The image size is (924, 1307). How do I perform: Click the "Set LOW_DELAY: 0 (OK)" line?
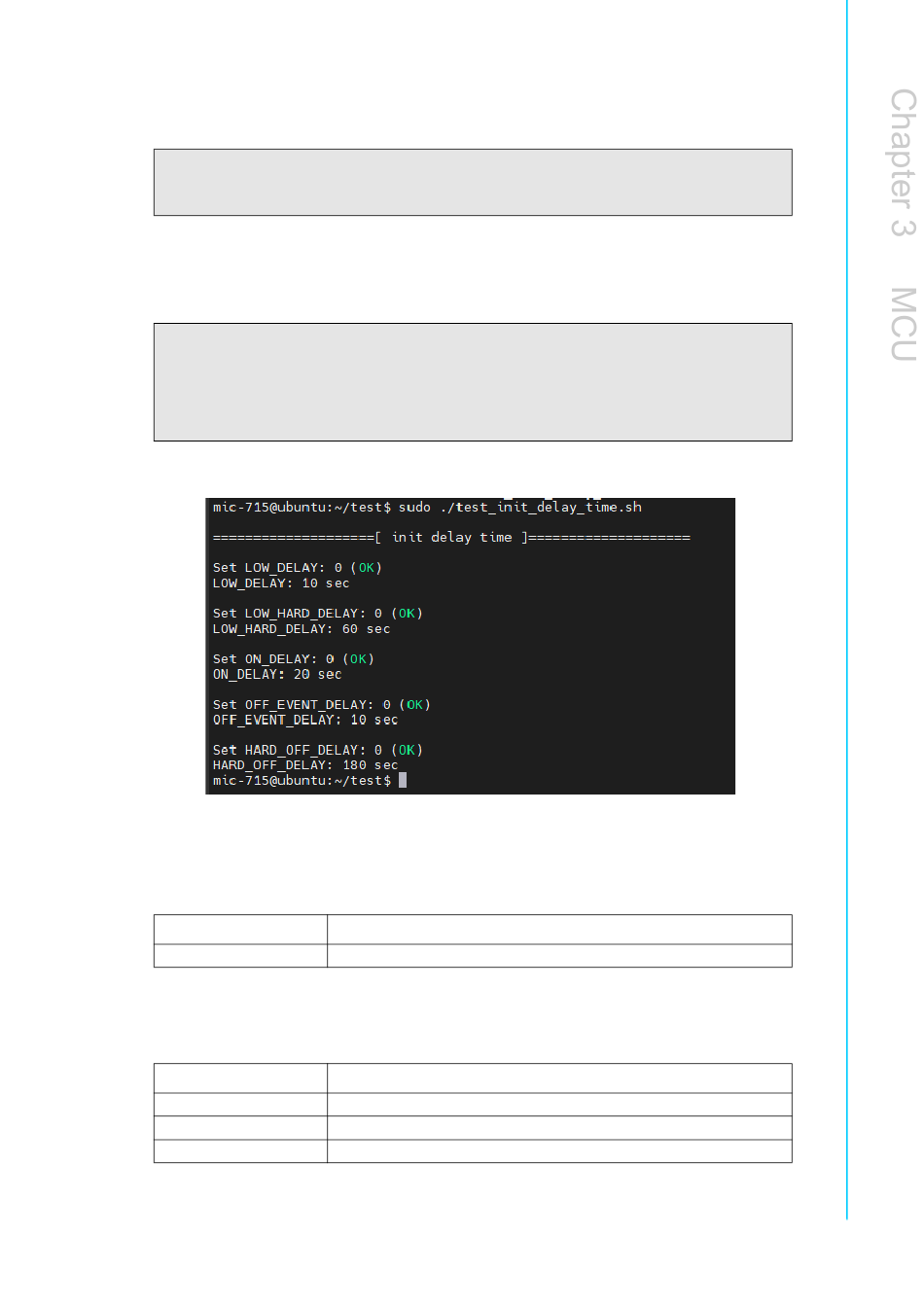point(298,568)
